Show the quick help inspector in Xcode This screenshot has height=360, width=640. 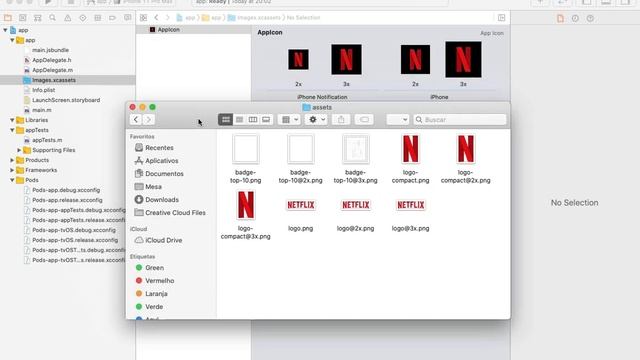click(x=590, y=18)
